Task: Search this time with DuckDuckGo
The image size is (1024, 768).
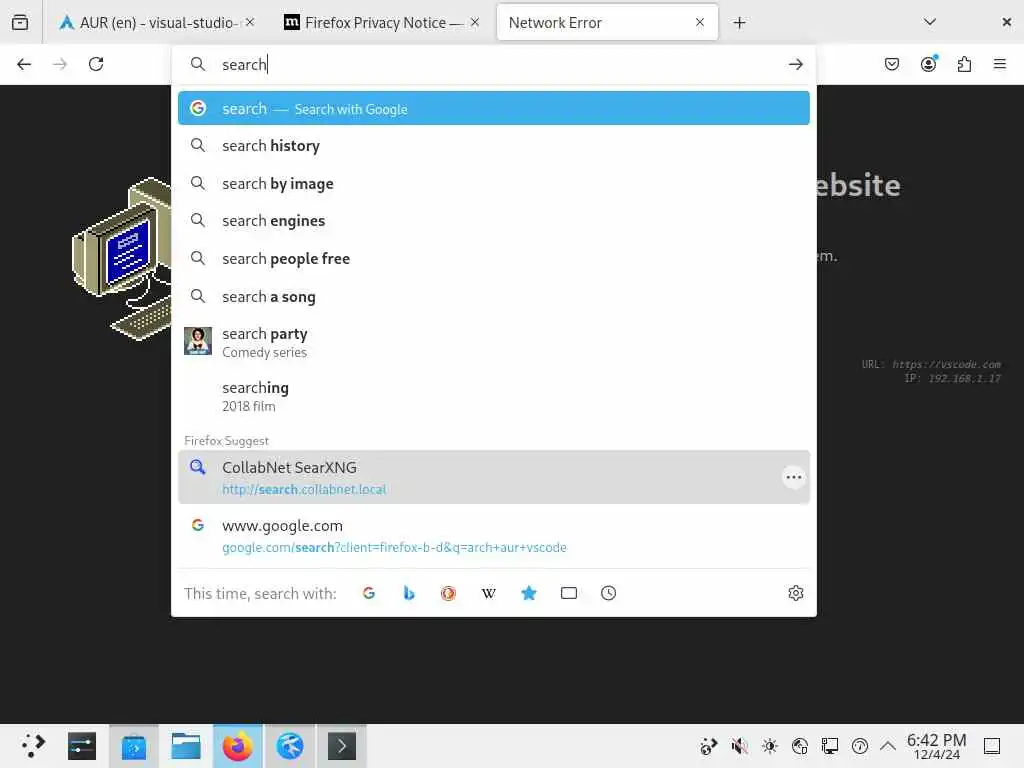Action: click(x=448, y=593)
